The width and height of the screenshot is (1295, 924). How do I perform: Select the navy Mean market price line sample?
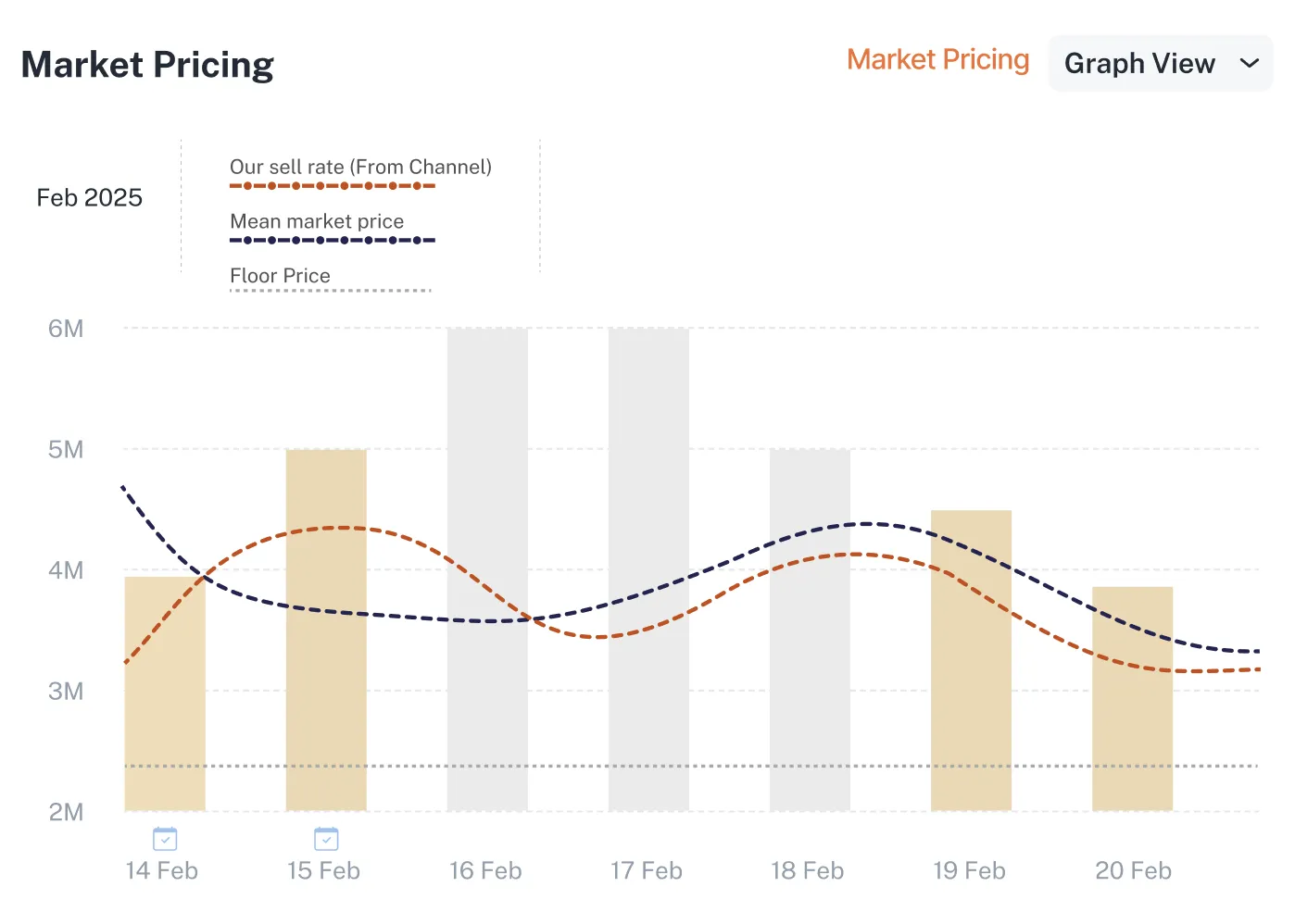tap(332, 239)
